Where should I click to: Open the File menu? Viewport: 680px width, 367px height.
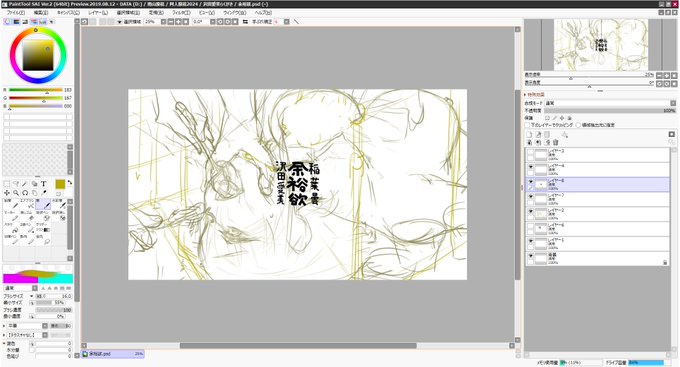point(16,13)
